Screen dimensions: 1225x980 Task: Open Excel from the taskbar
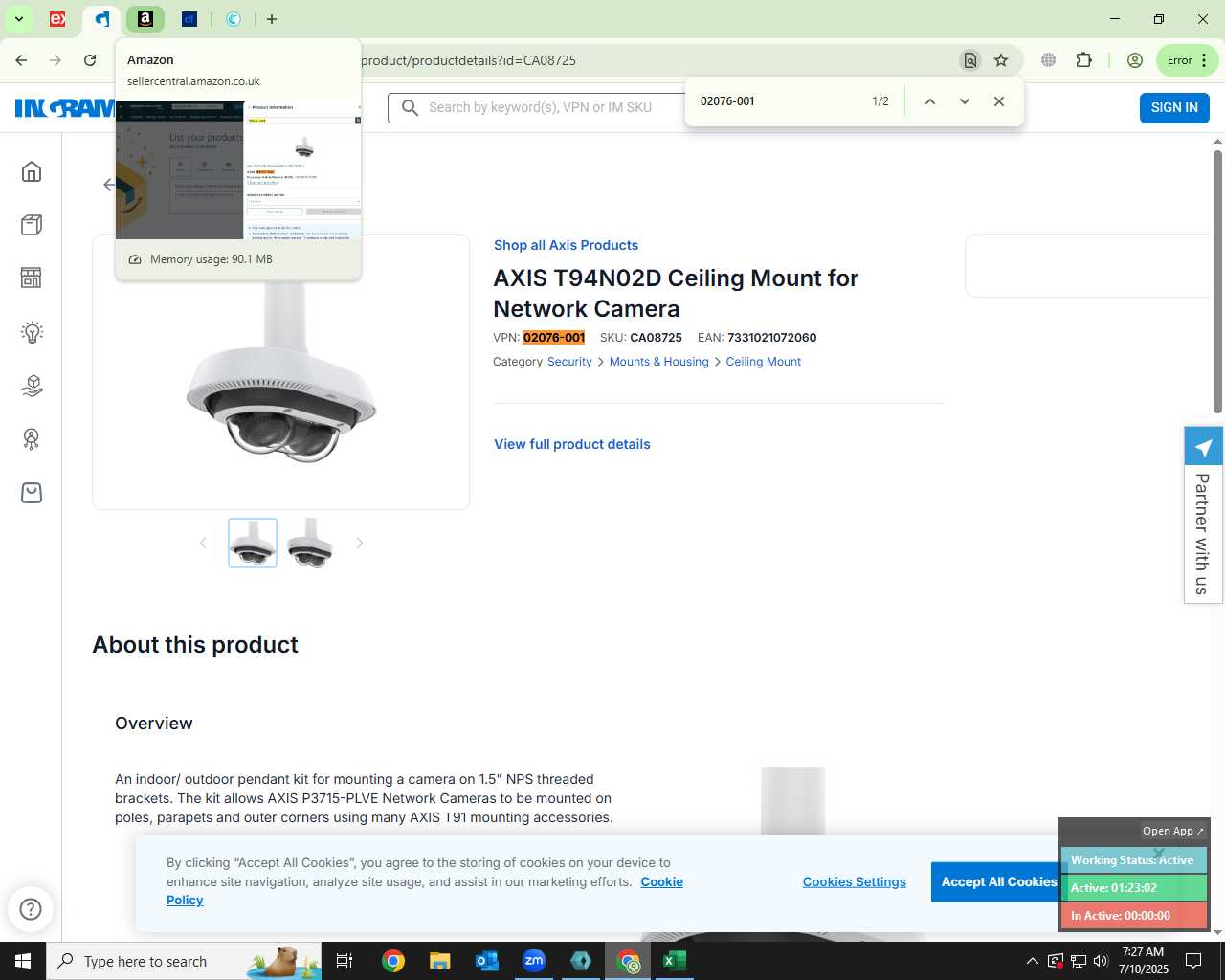pos(675,961)
